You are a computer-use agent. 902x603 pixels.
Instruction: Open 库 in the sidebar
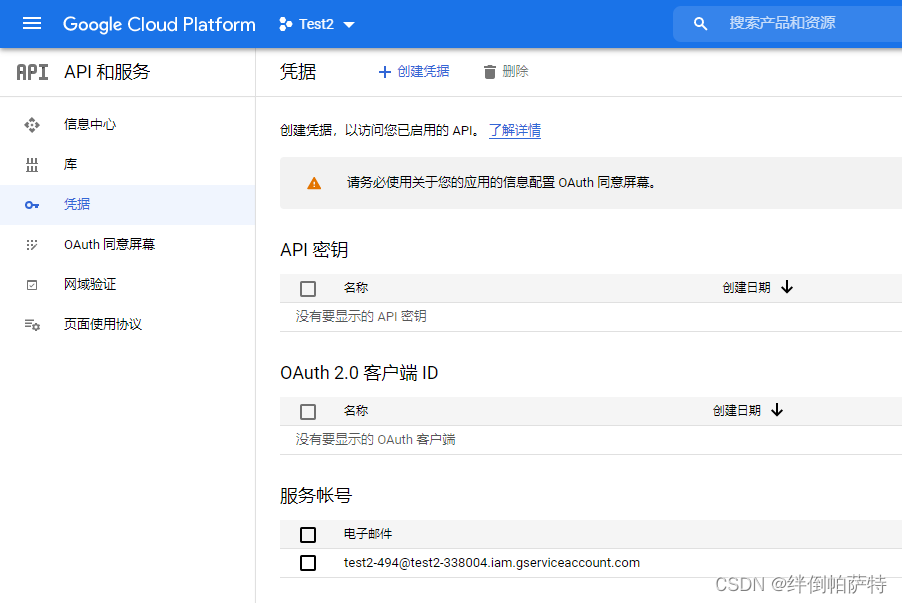click(127, 165)
